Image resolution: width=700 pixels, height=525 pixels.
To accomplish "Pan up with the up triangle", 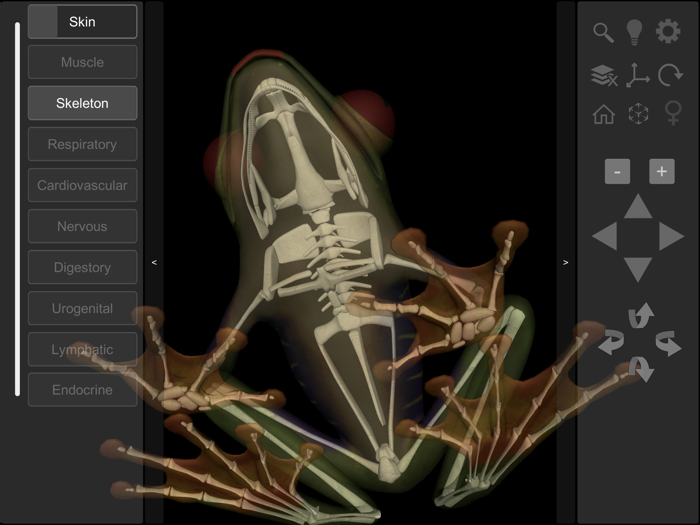I will [638, 206].
